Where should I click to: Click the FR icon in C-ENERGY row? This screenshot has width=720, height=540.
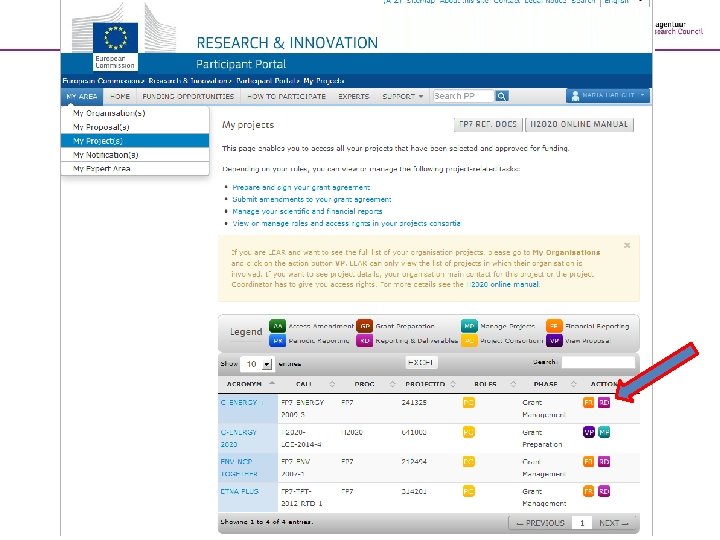(x=588, y=403)
